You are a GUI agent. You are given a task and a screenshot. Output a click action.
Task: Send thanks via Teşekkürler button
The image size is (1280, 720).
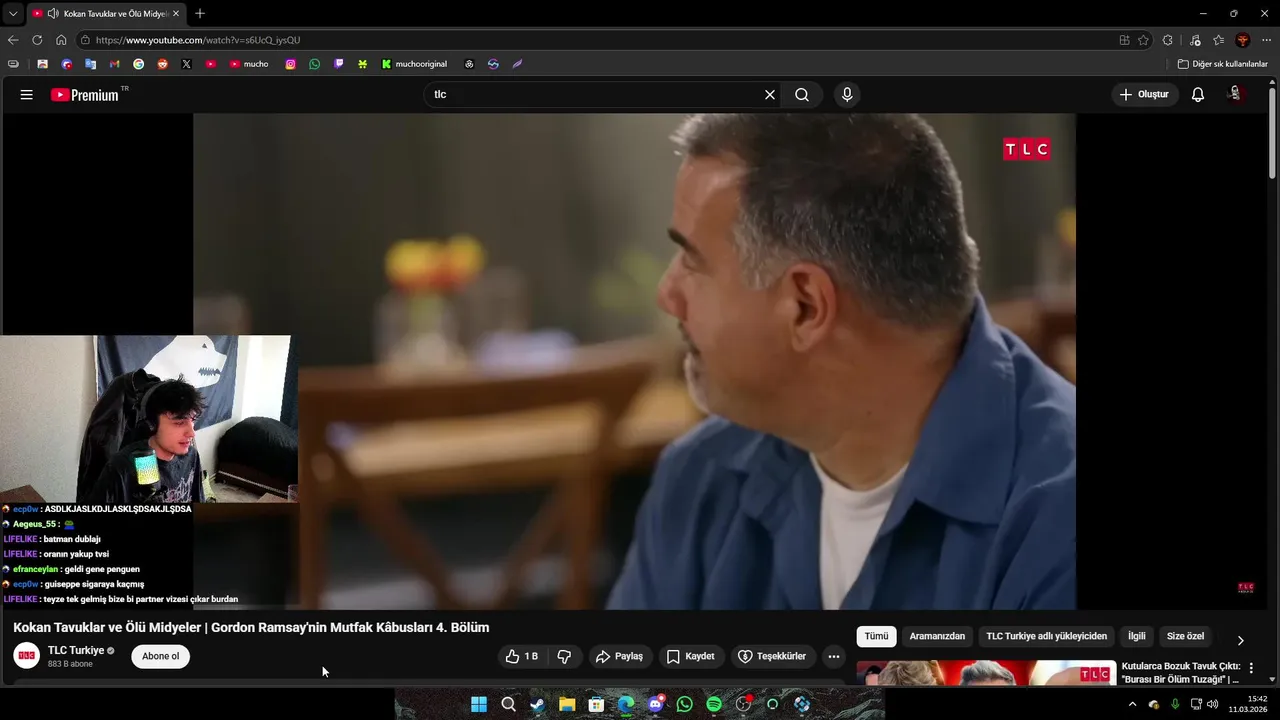(772, 657)
